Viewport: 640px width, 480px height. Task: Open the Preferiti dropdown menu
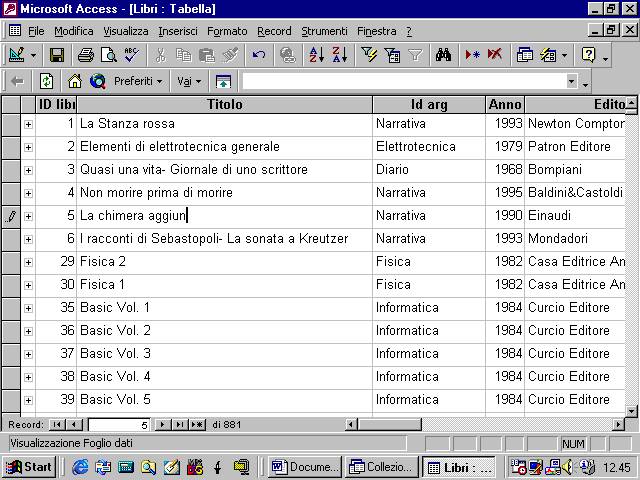138,81
